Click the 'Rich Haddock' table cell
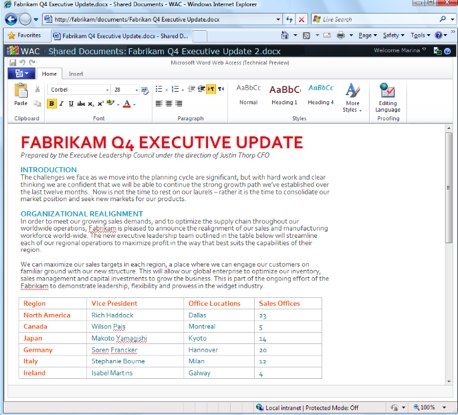This screenshot has height=415, width=458. 135,315
